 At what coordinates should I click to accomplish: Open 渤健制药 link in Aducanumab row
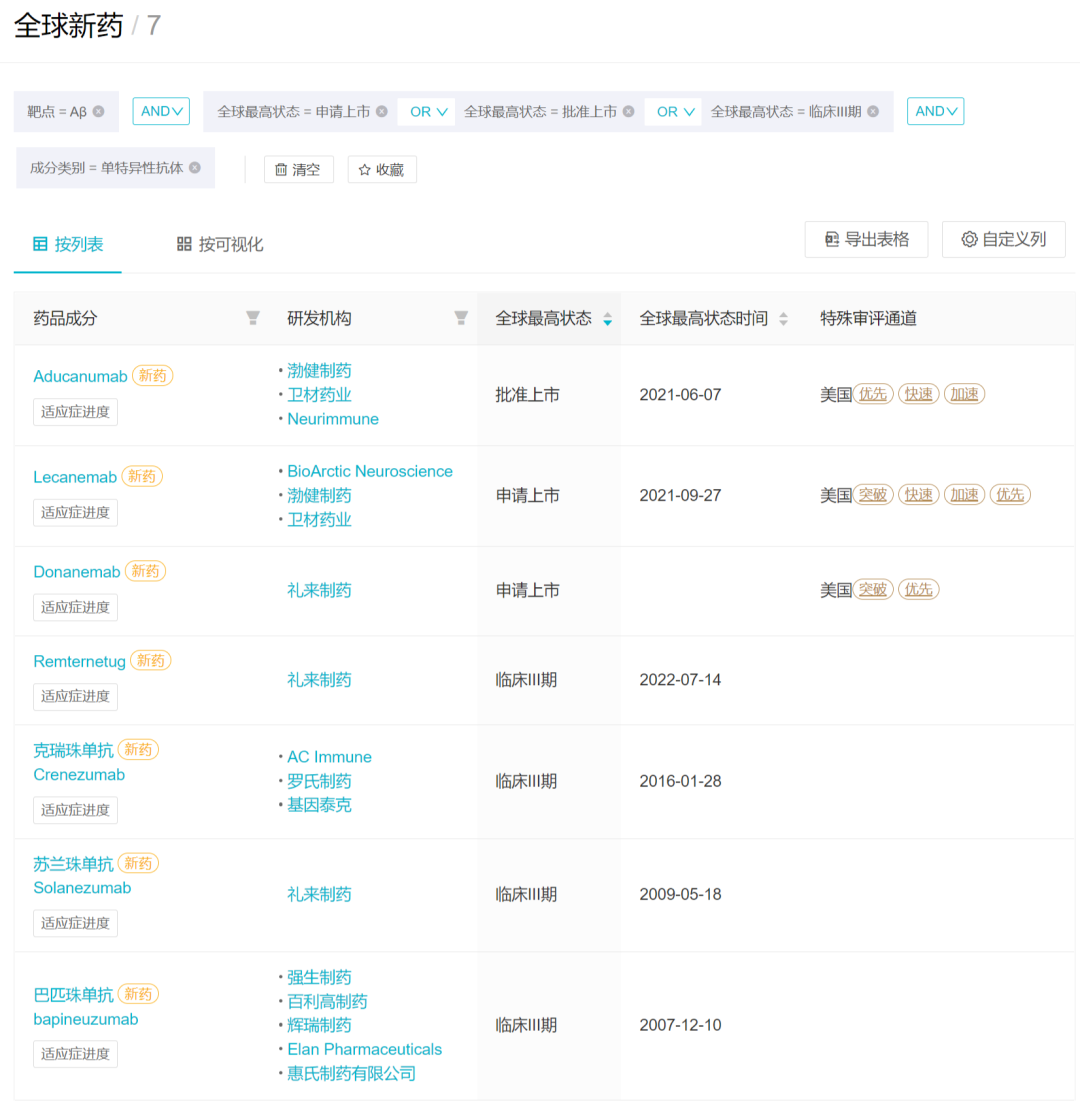(x=319, y=370)
